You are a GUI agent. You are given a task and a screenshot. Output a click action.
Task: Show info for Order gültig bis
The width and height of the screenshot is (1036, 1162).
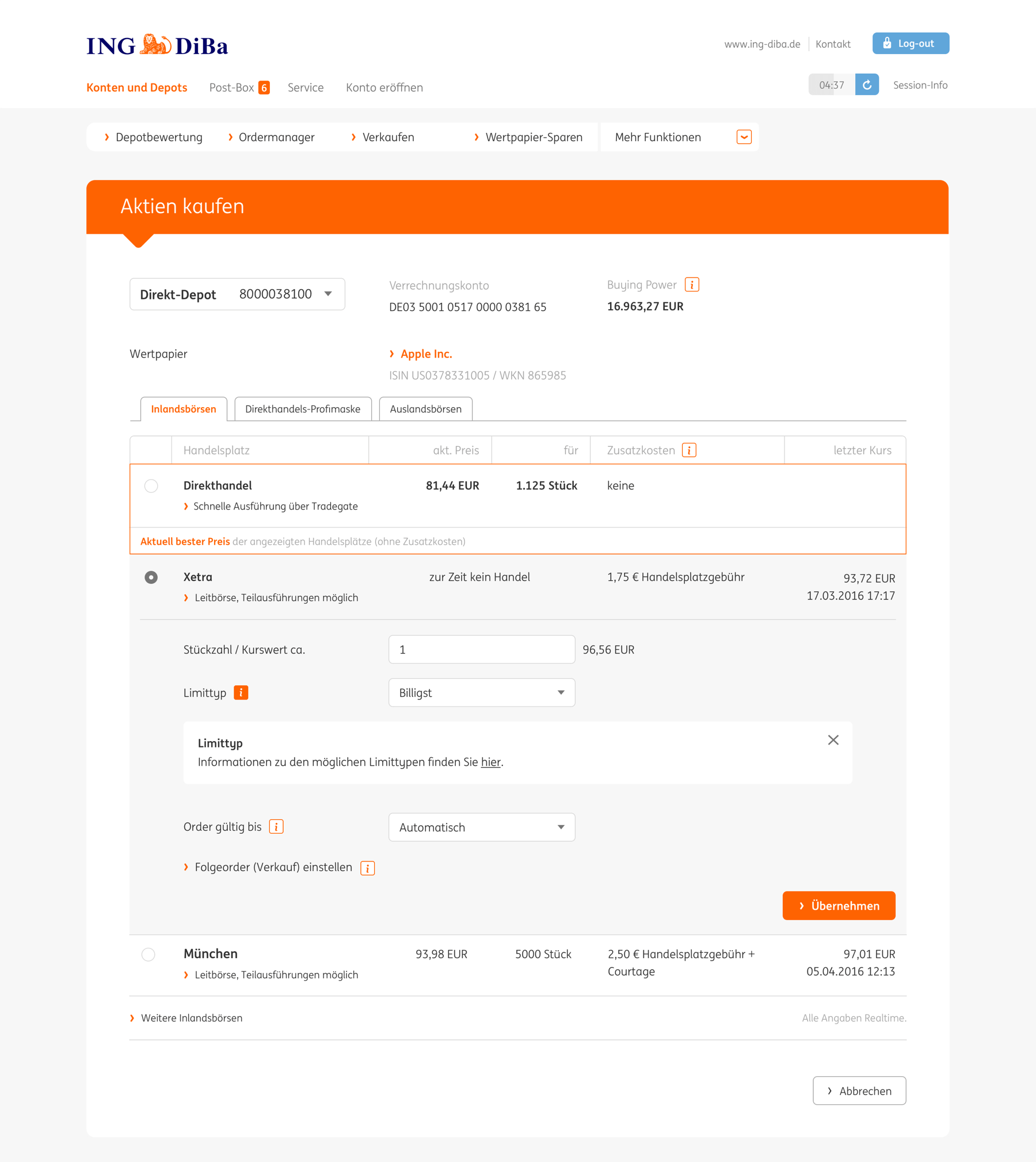click(x=276, y=827)
